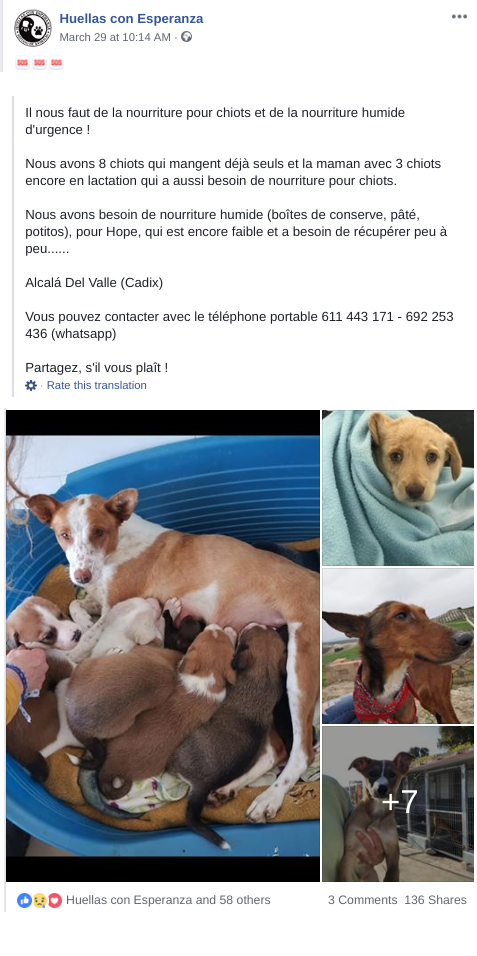Open the dog with red bandana photo

[398, 646]
